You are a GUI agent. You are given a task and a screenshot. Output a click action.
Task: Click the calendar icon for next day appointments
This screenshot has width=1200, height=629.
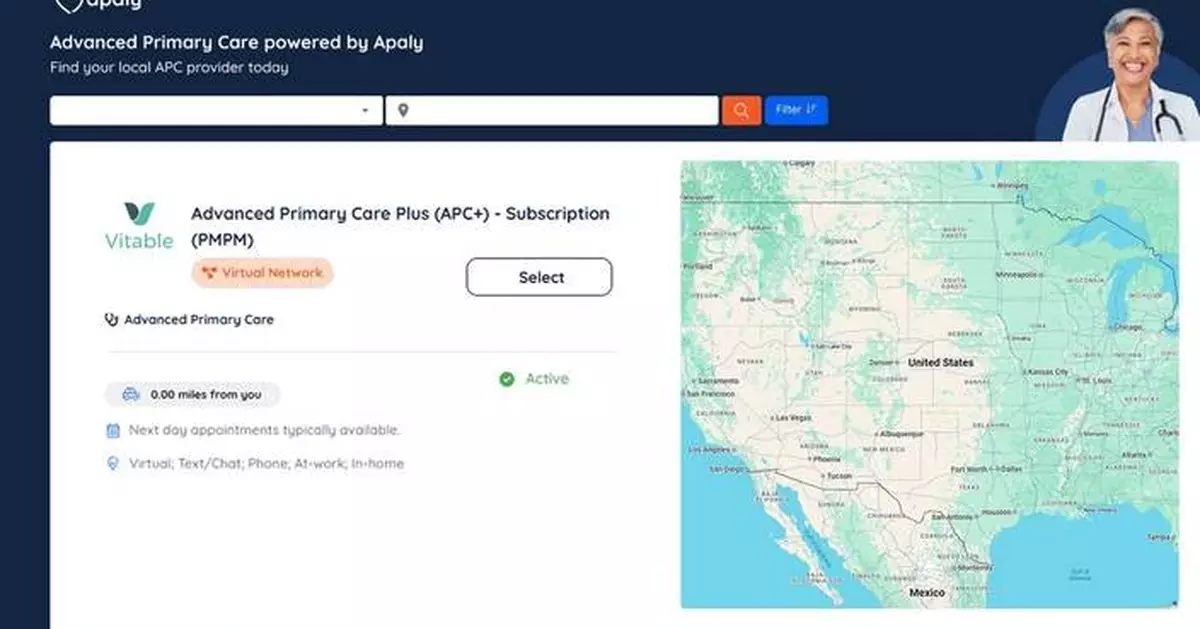pos(112,429)
